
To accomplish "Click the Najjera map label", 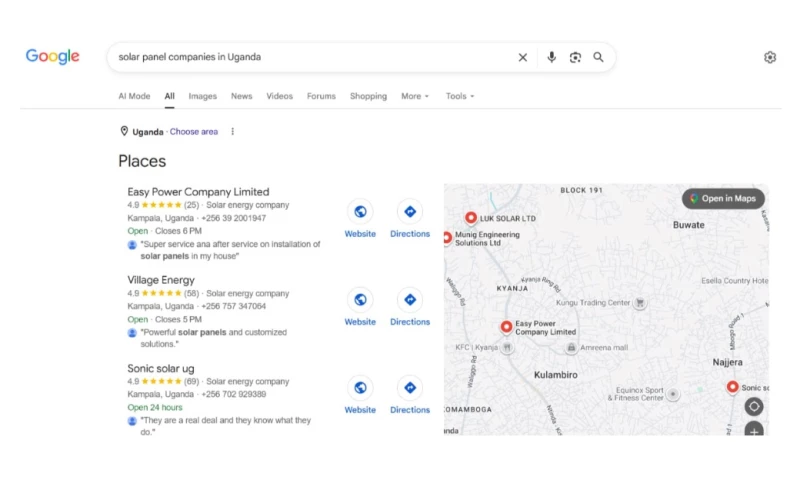I will click(728, 362).
